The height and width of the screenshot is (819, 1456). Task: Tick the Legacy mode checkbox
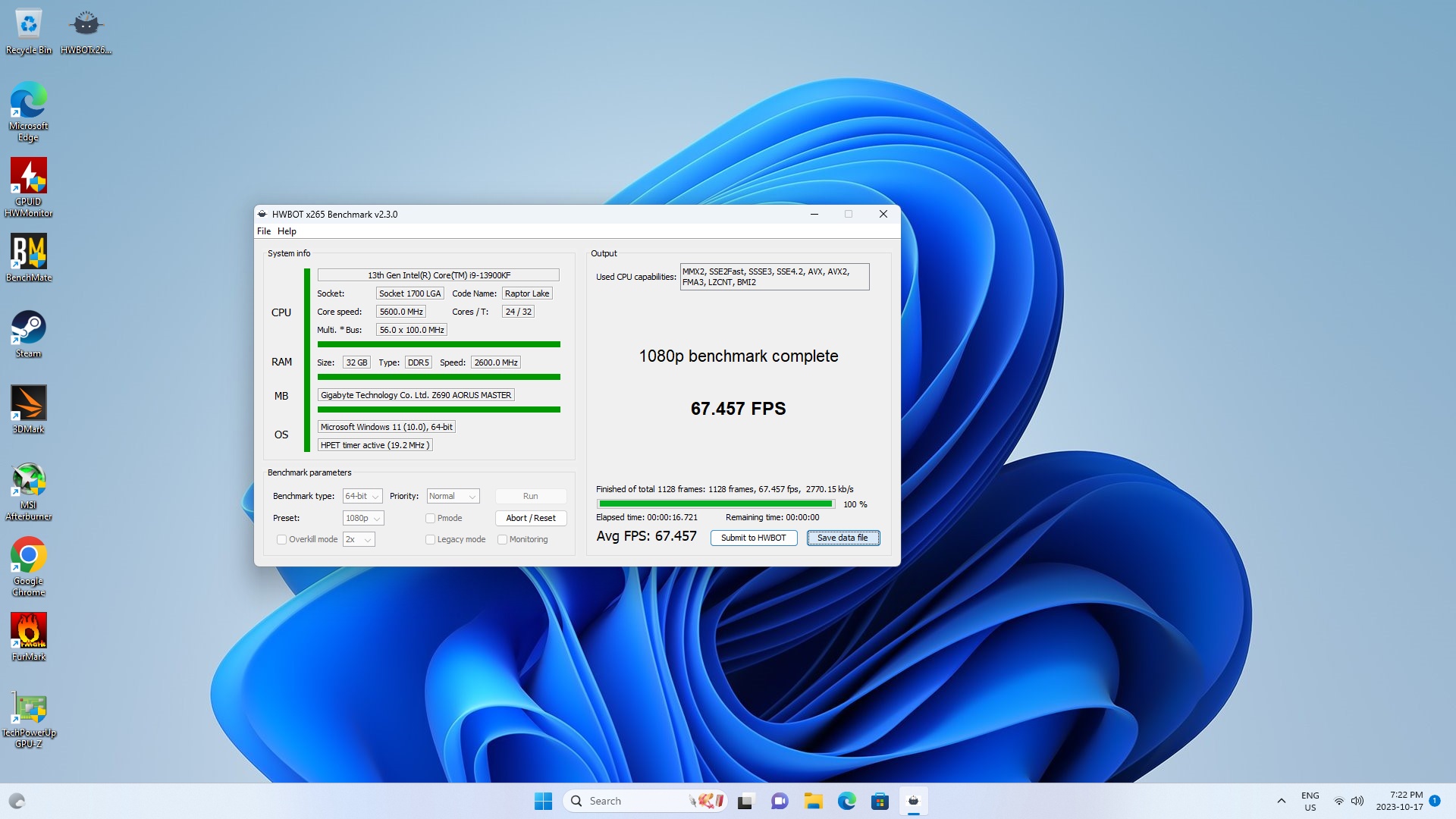click(x=430, y=540)
